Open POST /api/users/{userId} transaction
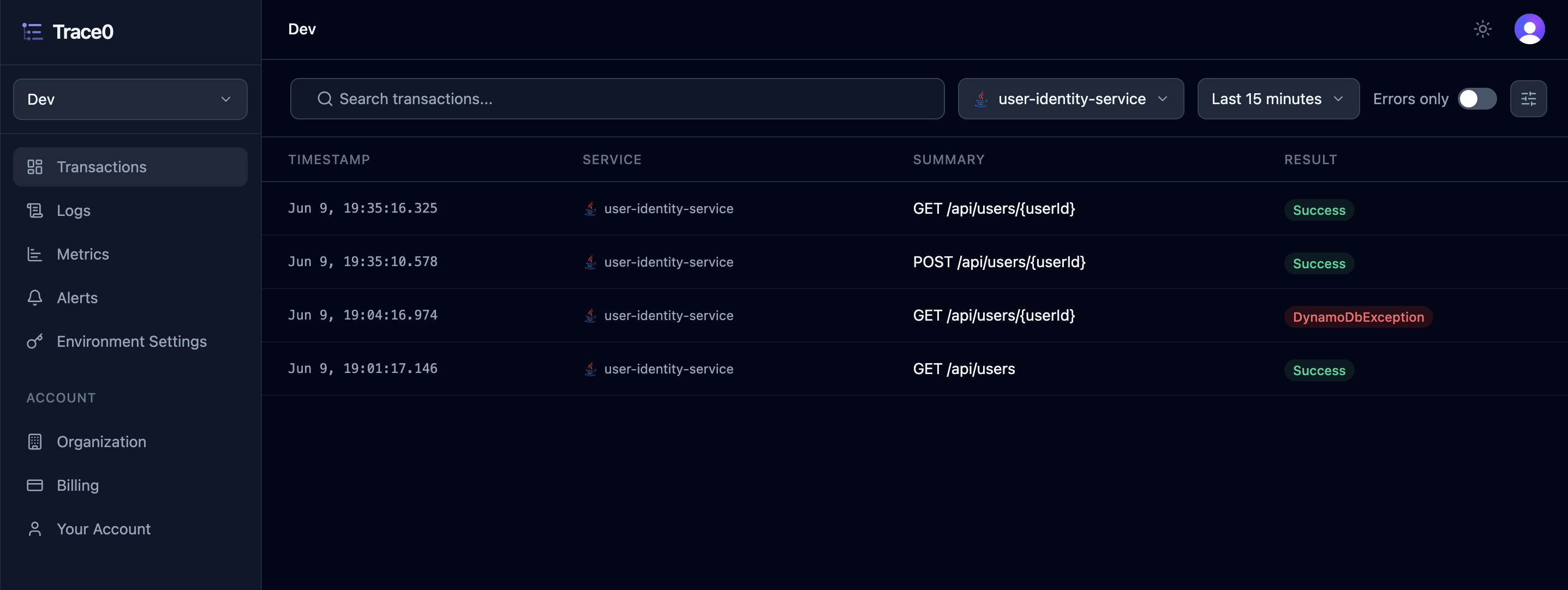The image size is (1568, 590). pos(999,262)
